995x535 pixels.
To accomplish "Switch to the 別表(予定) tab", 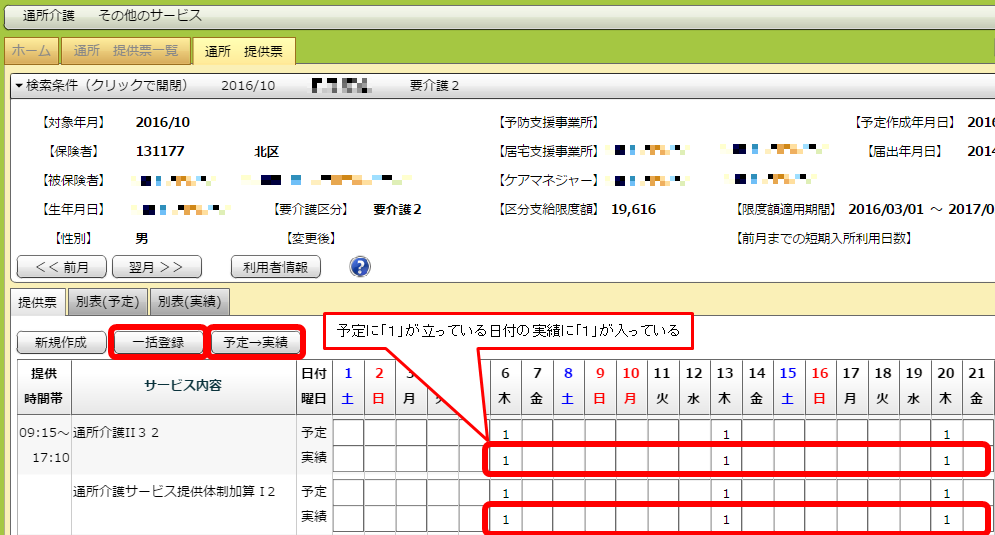I will coord(108,301).
